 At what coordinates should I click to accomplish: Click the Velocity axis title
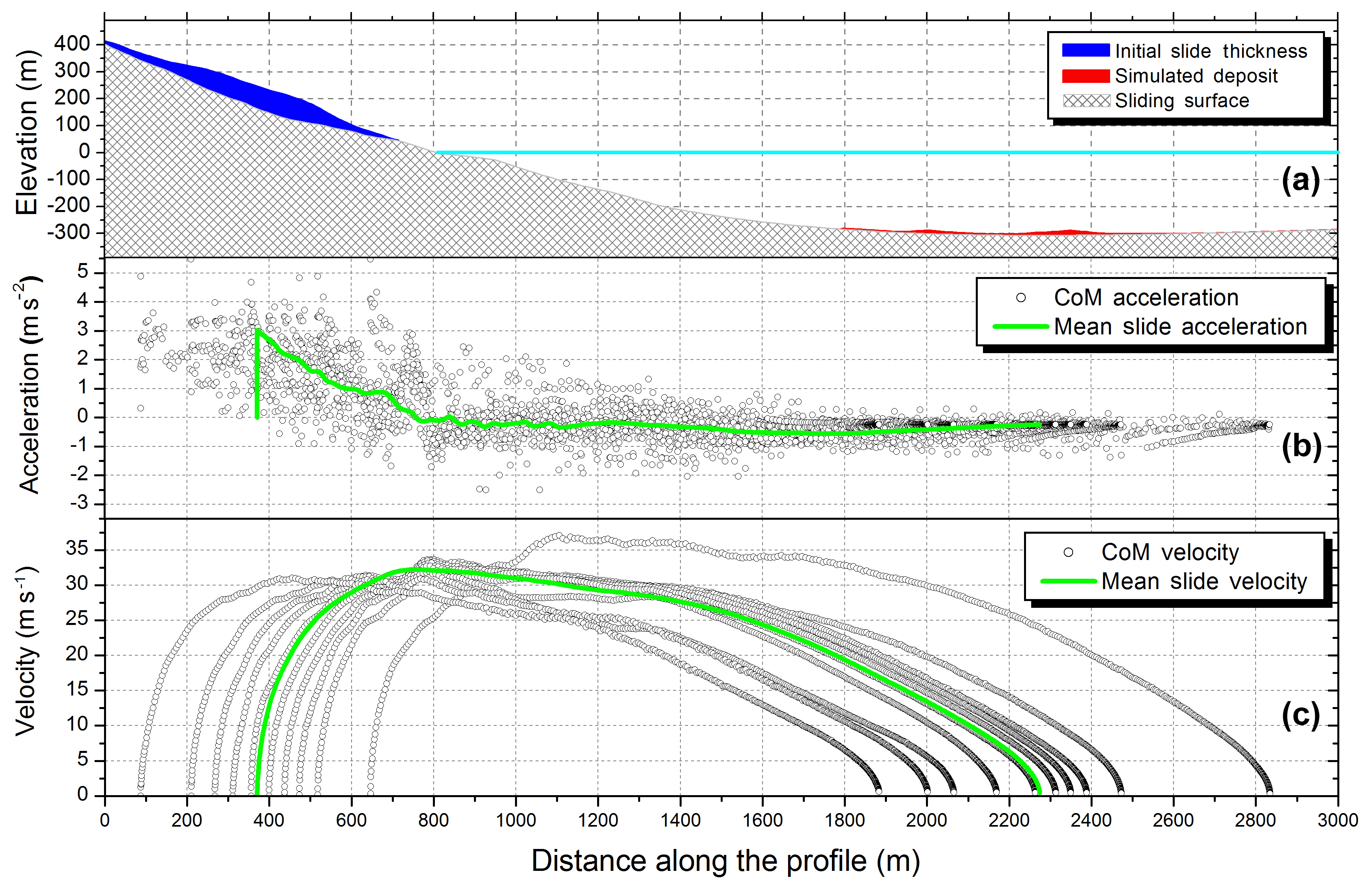[27, 651]
